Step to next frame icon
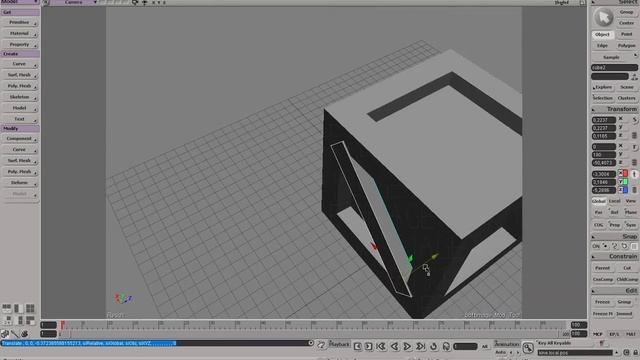The height and width of the screenshot is (360, 640). pyautogui.click(x=368, y=347)
